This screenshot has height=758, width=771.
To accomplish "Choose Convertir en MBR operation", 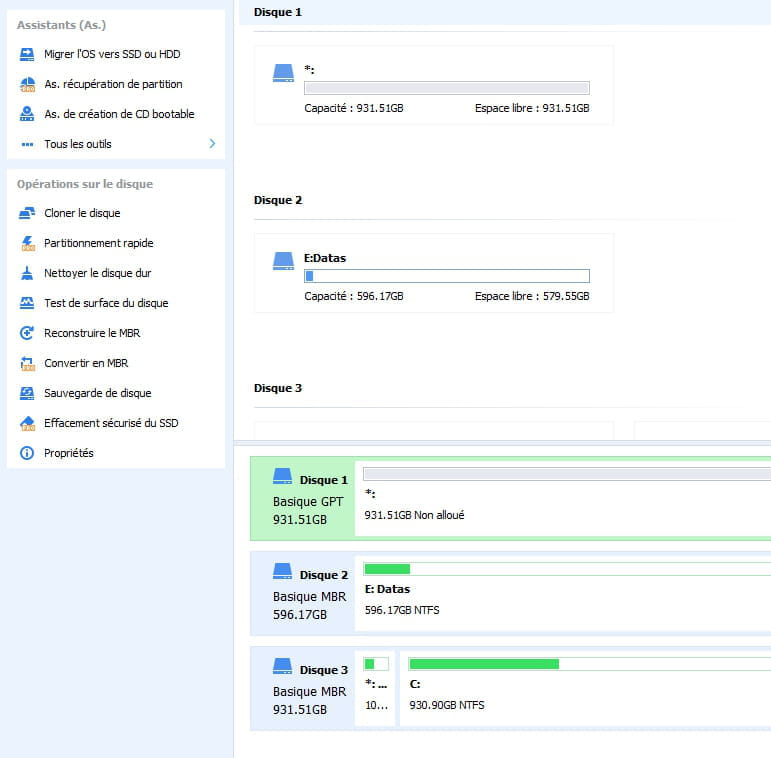I will 86,363.
